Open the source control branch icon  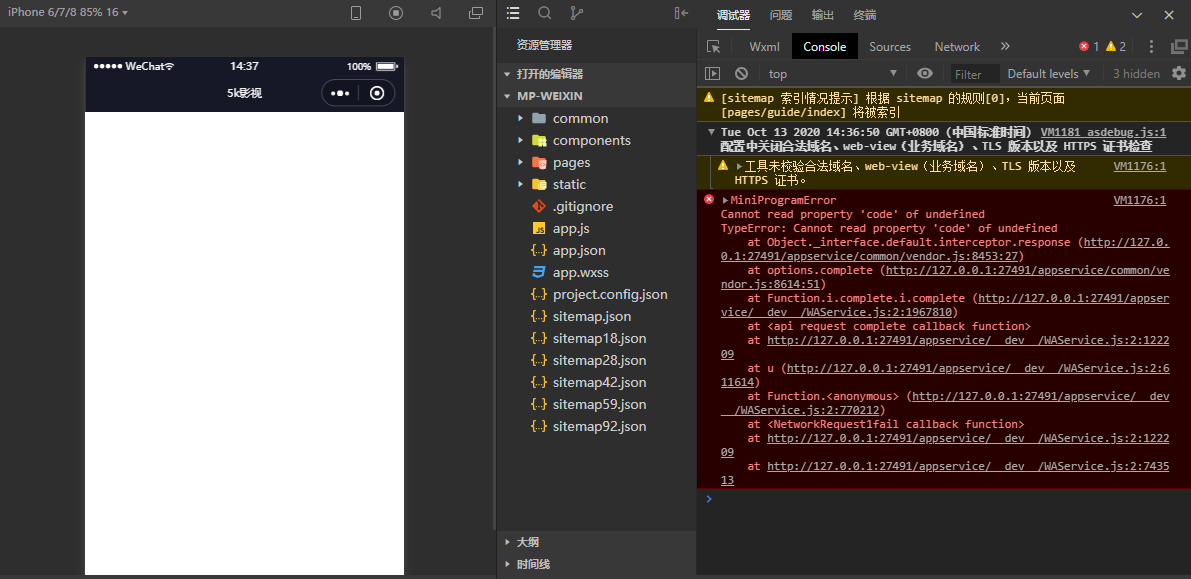pyautogui.click(x=577, y=13)
